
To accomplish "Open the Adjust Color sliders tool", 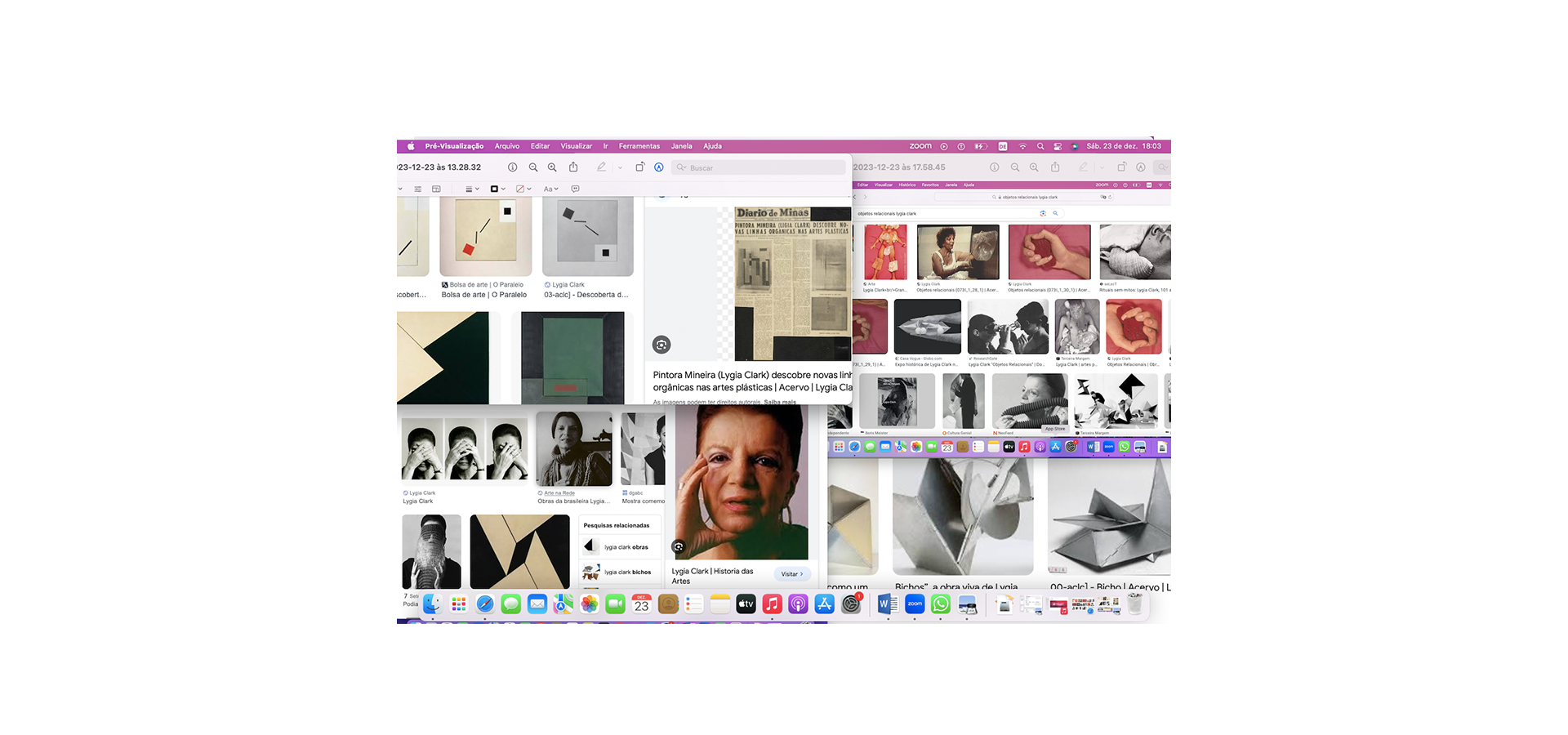I will point(417,189).
